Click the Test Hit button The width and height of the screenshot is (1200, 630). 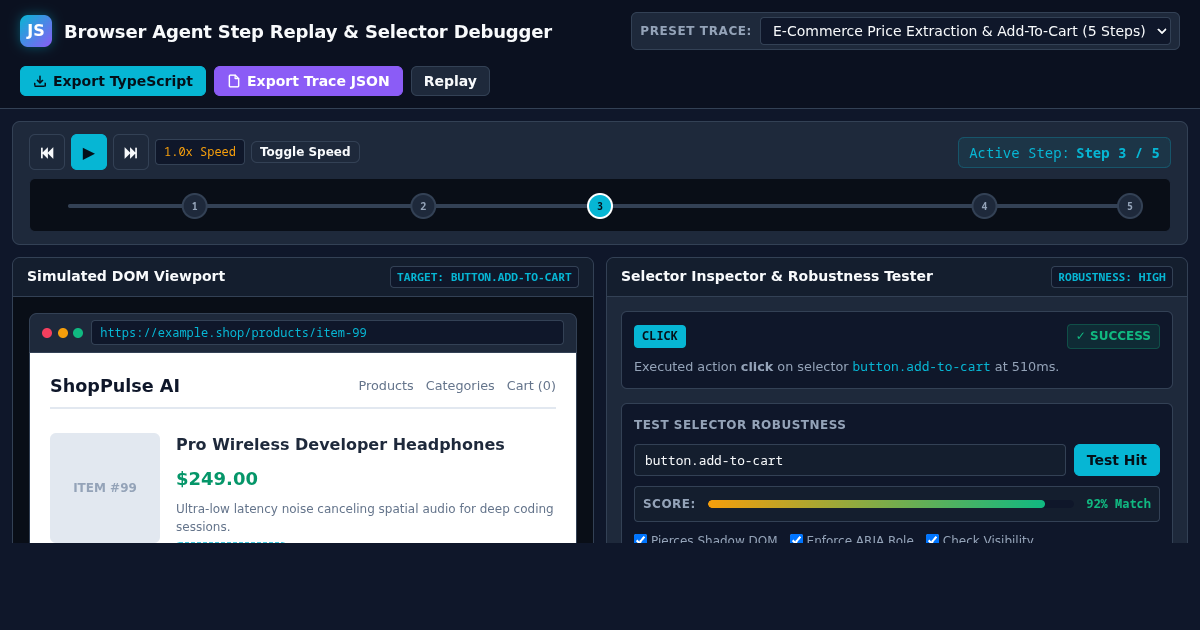(x=1117, y=460)
